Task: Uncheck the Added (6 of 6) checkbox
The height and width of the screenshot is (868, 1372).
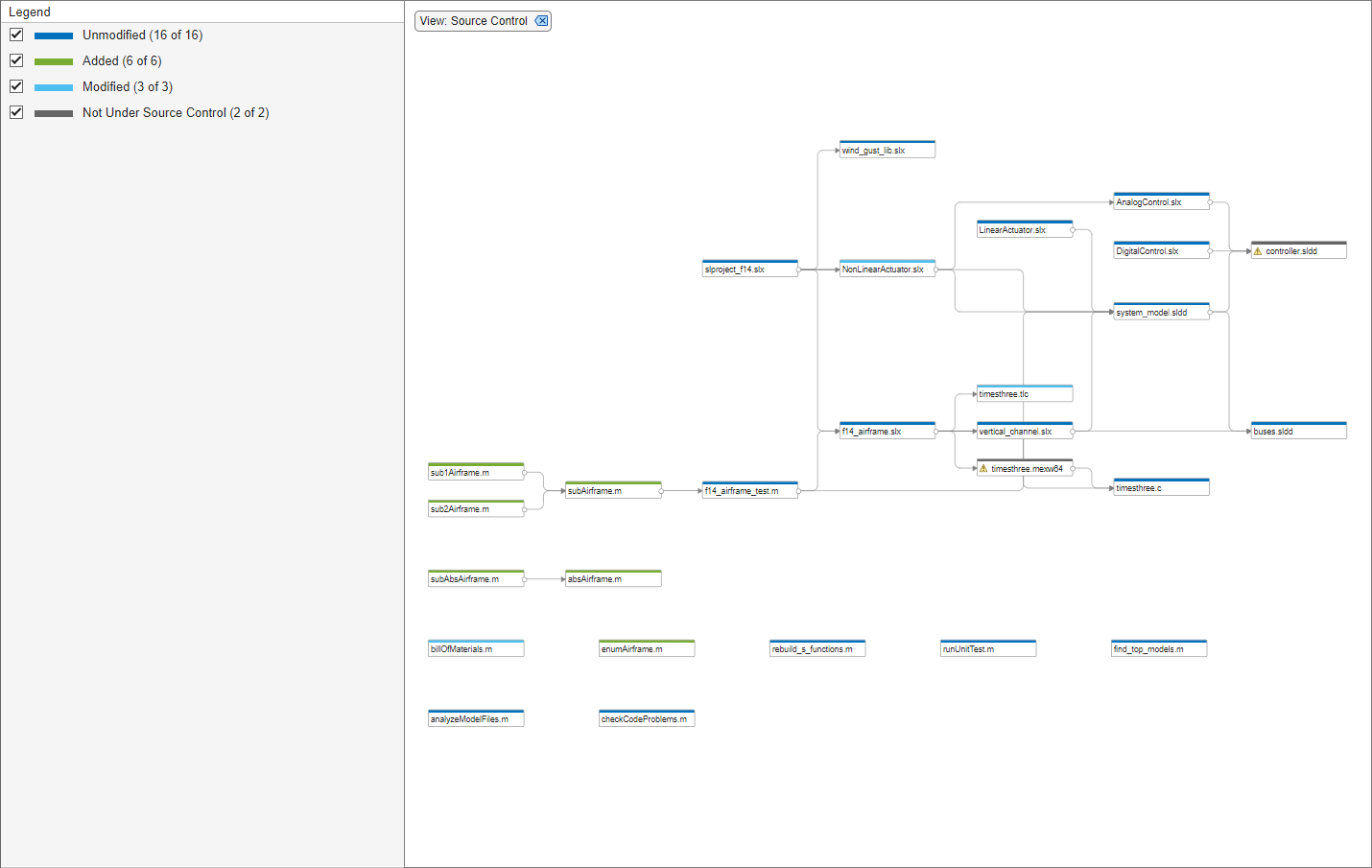Action: (x=16, y=59)
